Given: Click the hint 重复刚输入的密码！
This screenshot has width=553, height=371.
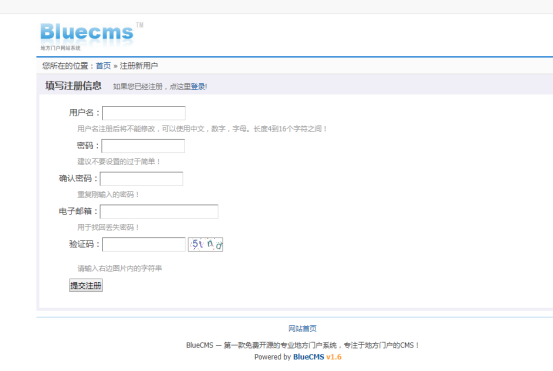Looking at the screenshot, I should point(108,194).
